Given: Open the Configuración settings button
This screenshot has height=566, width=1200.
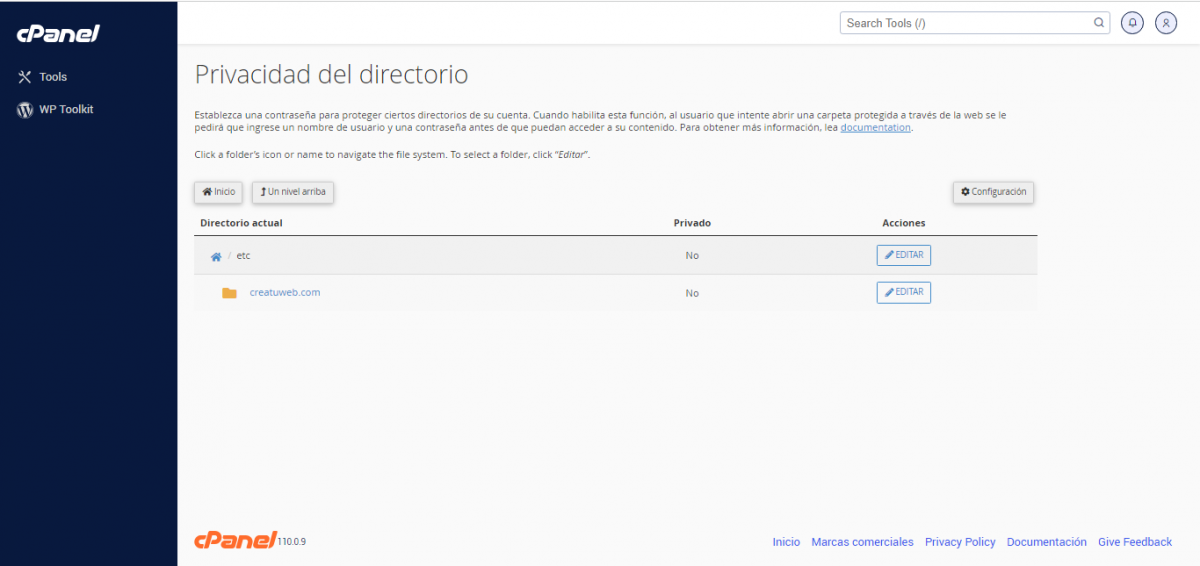Looking at the screenshot, I should click(993, 192).
